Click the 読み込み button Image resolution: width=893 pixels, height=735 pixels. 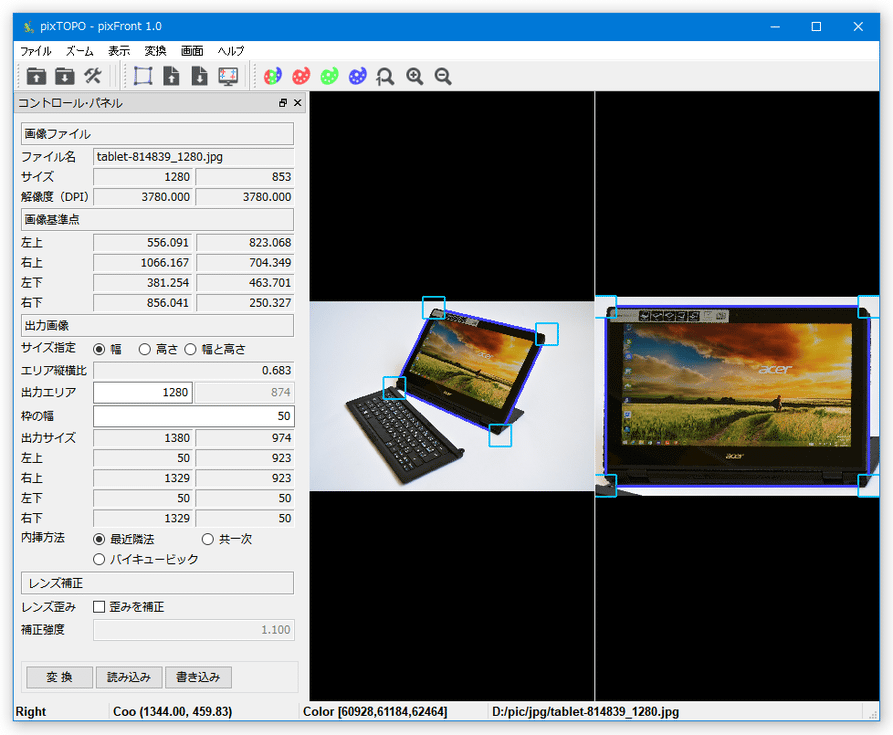tap(129, 677)
